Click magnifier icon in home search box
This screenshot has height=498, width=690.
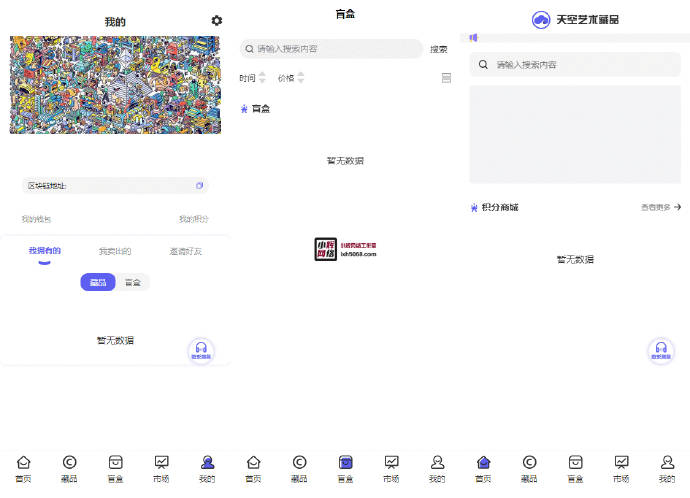tap(483, 65)
